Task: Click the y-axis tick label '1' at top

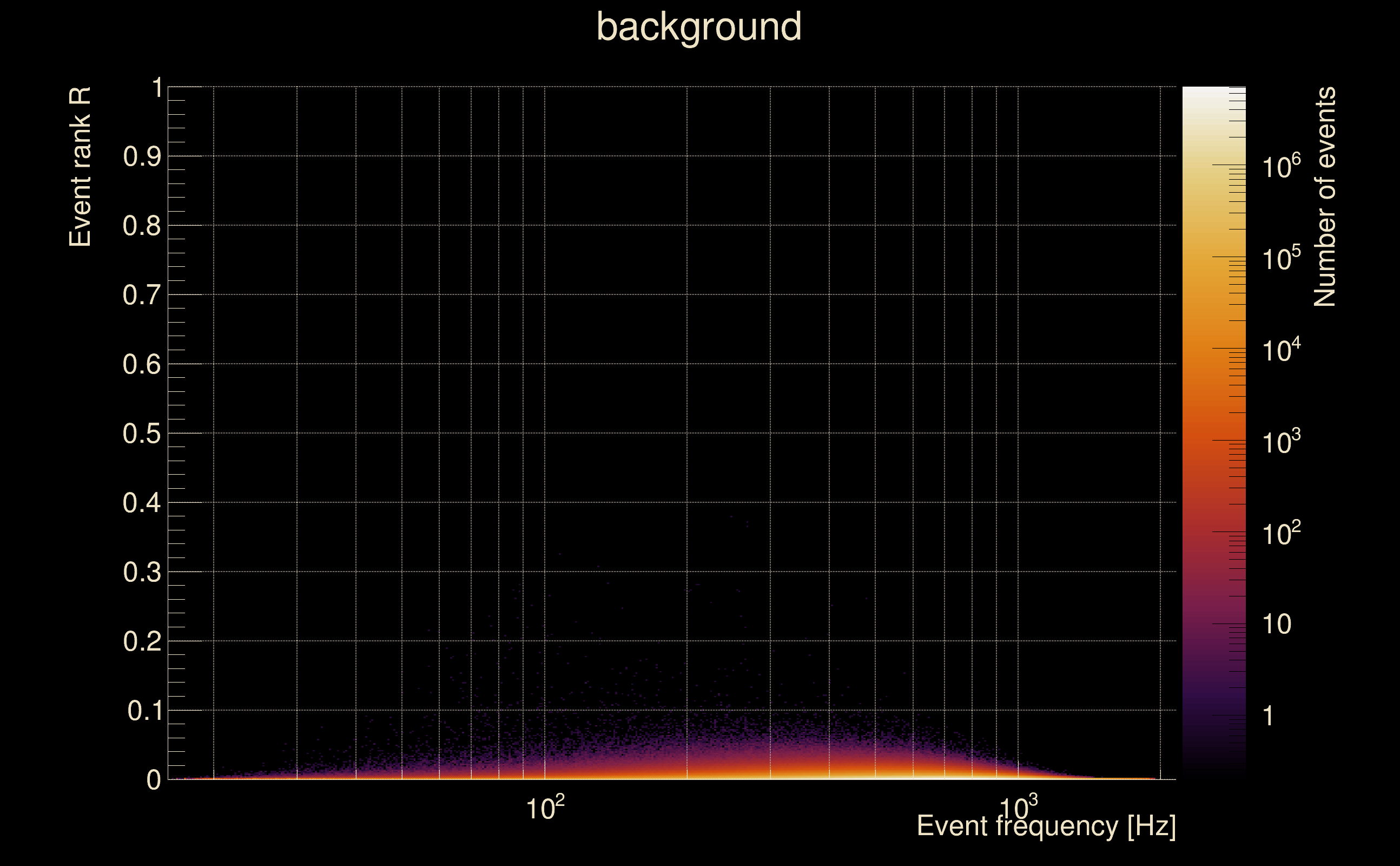Action: click(157, 88)
